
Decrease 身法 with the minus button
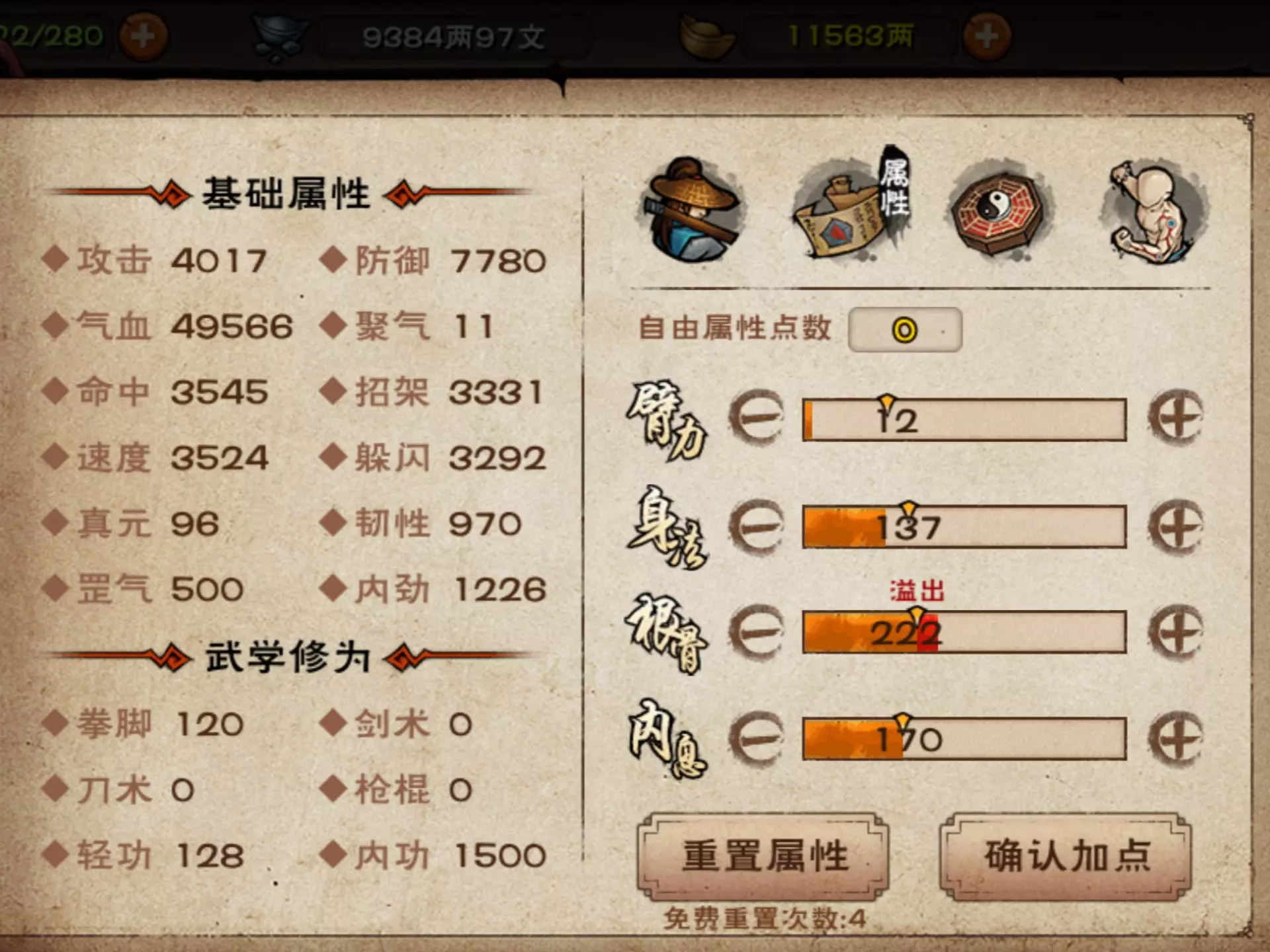click(757, 526)
